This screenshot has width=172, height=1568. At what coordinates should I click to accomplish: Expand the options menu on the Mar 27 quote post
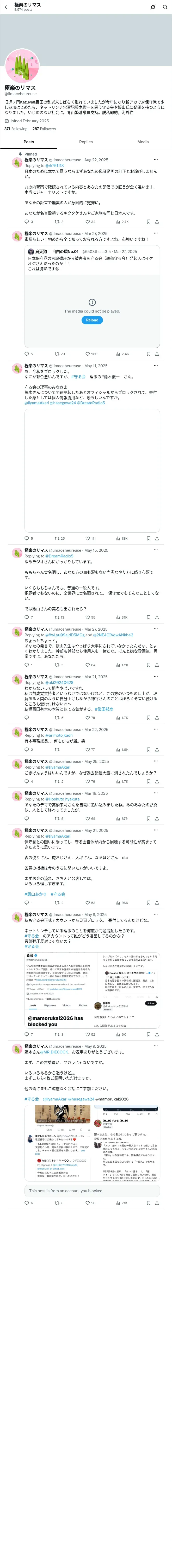coord(156,233)
